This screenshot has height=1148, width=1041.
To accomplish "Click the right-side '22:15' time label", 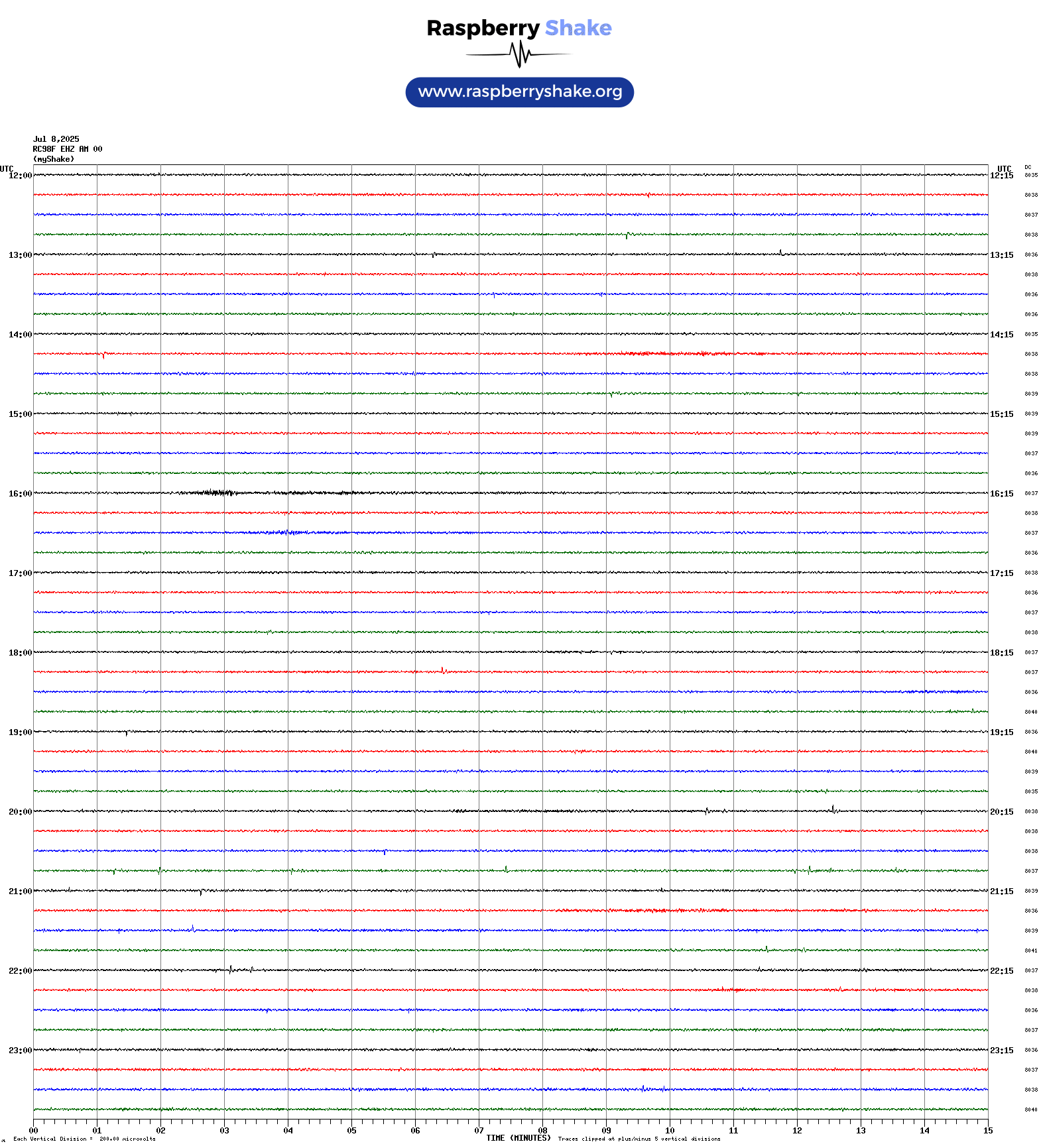I will point(1001,971).
